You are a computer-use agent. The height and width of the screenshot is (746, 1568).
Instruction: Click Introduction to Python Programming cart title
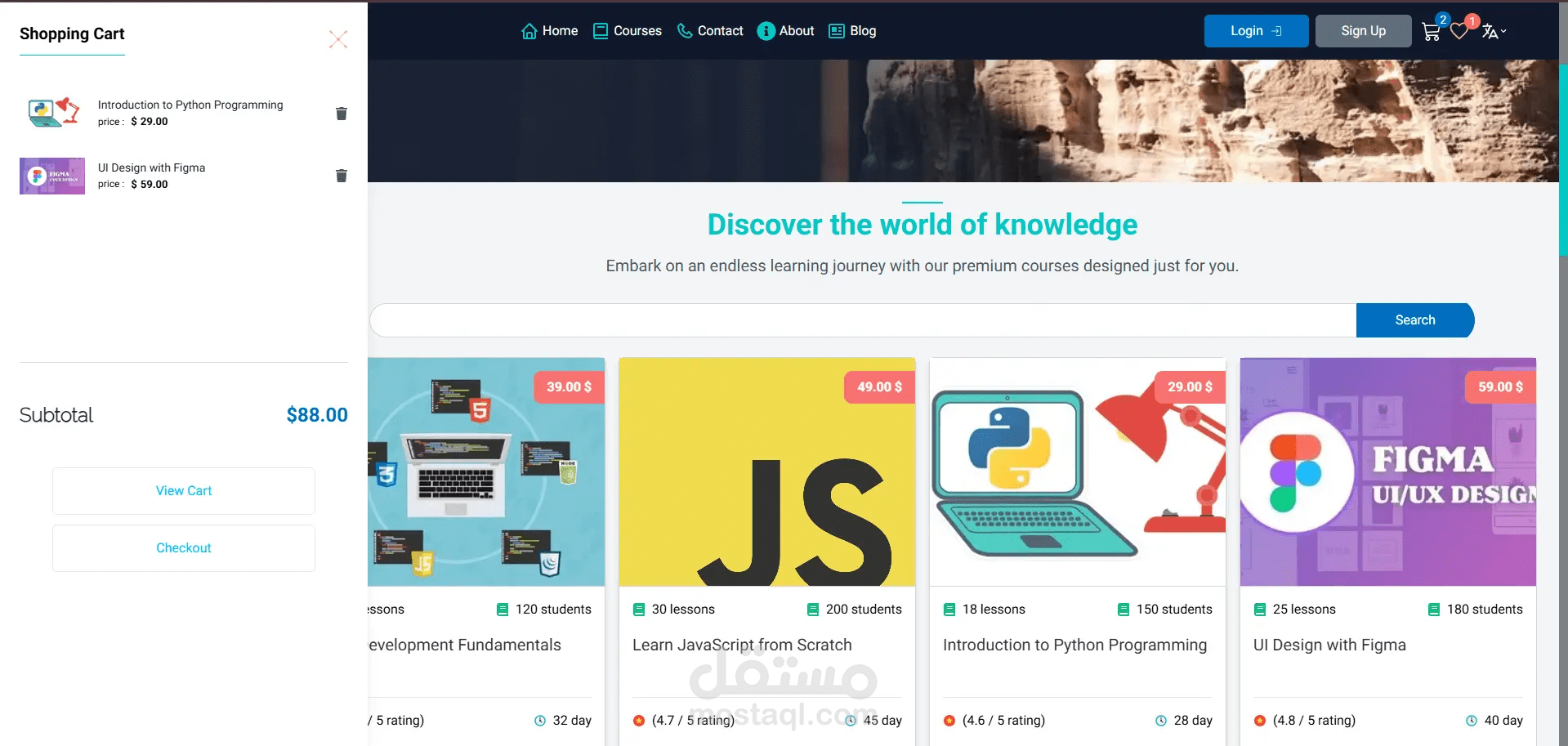[x=190, y=105]
